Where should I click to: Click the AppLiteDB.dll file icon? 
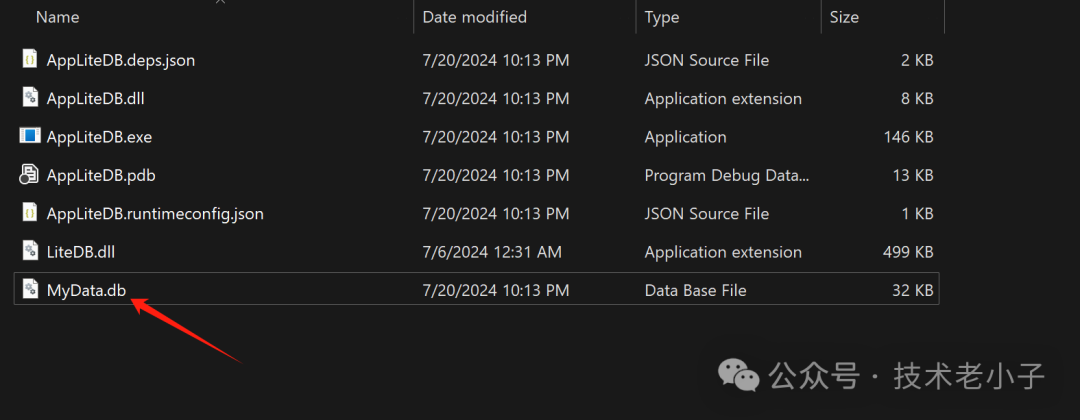[30, 98]
